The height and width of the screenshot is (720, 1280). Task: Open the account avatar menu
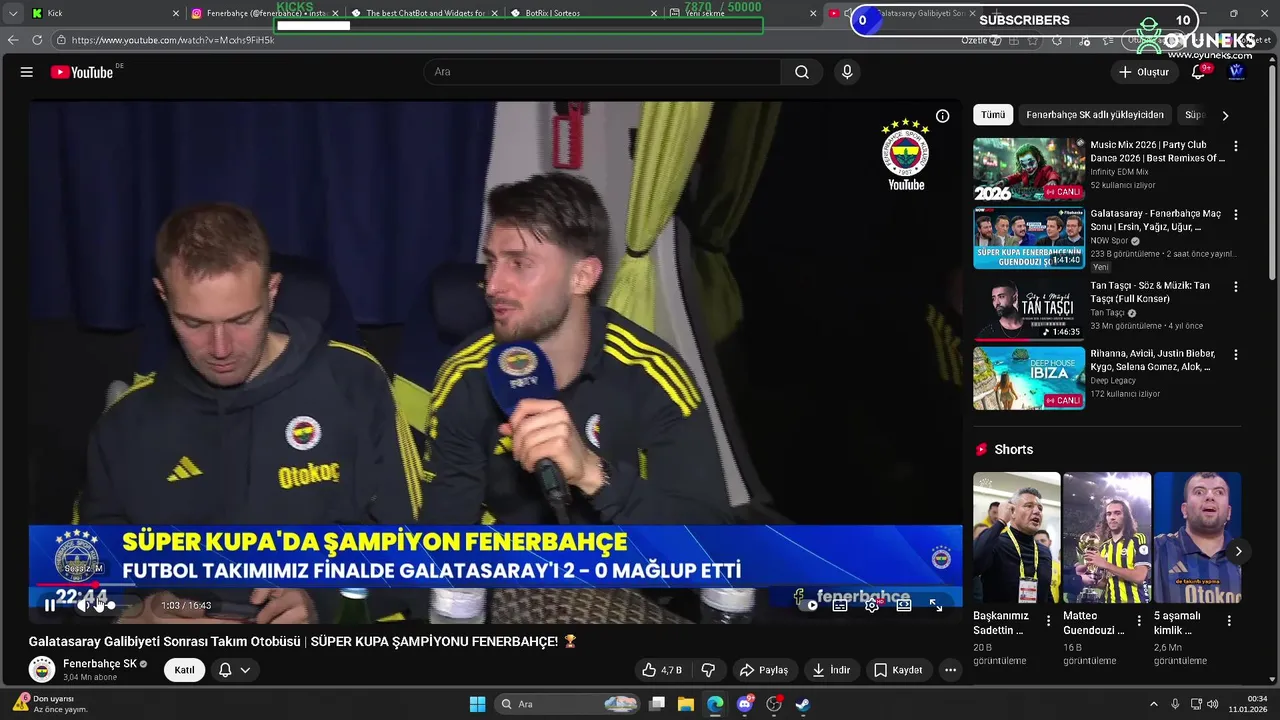coord(1236,72)
